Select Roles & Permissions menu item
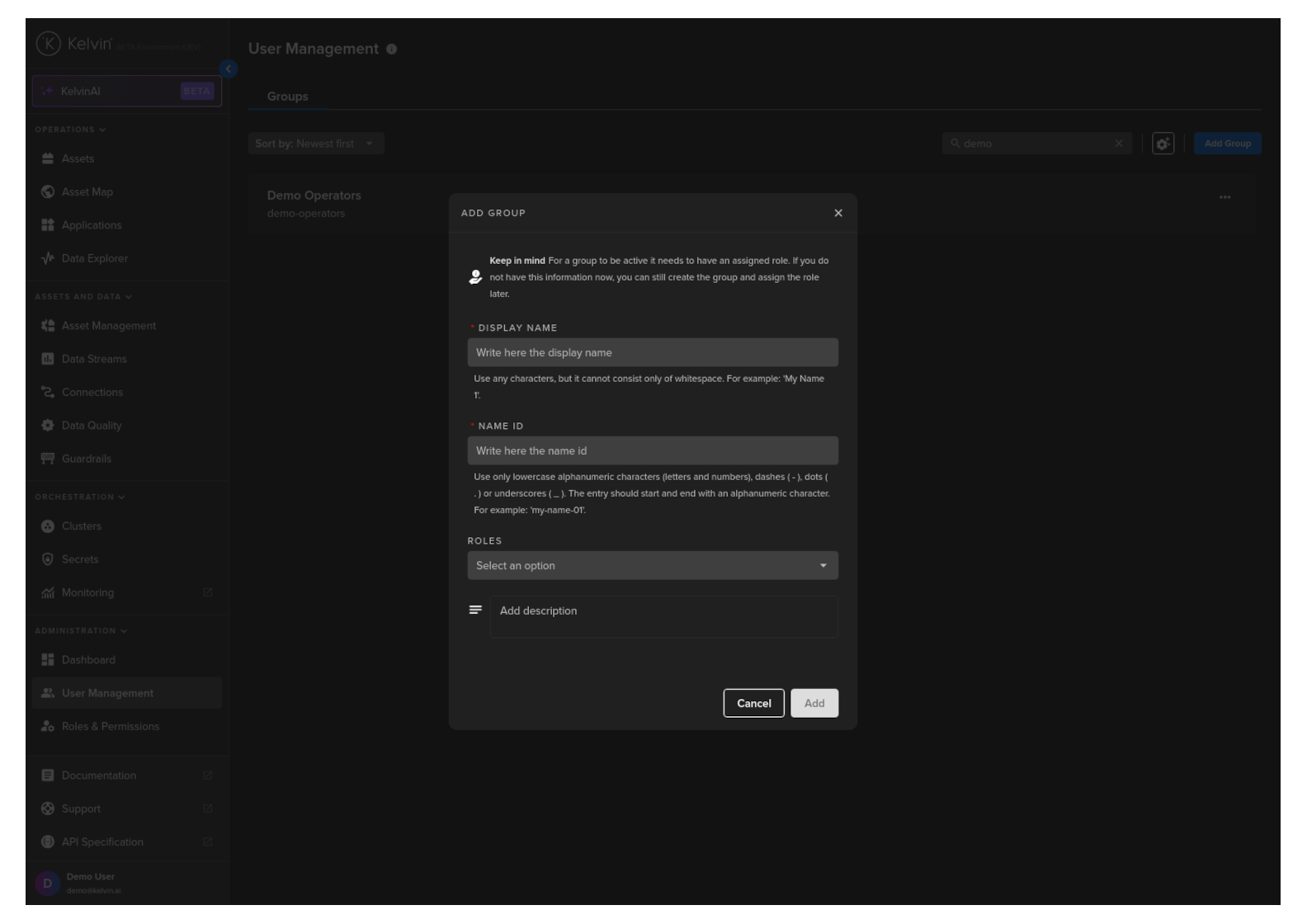 [110, 726]
